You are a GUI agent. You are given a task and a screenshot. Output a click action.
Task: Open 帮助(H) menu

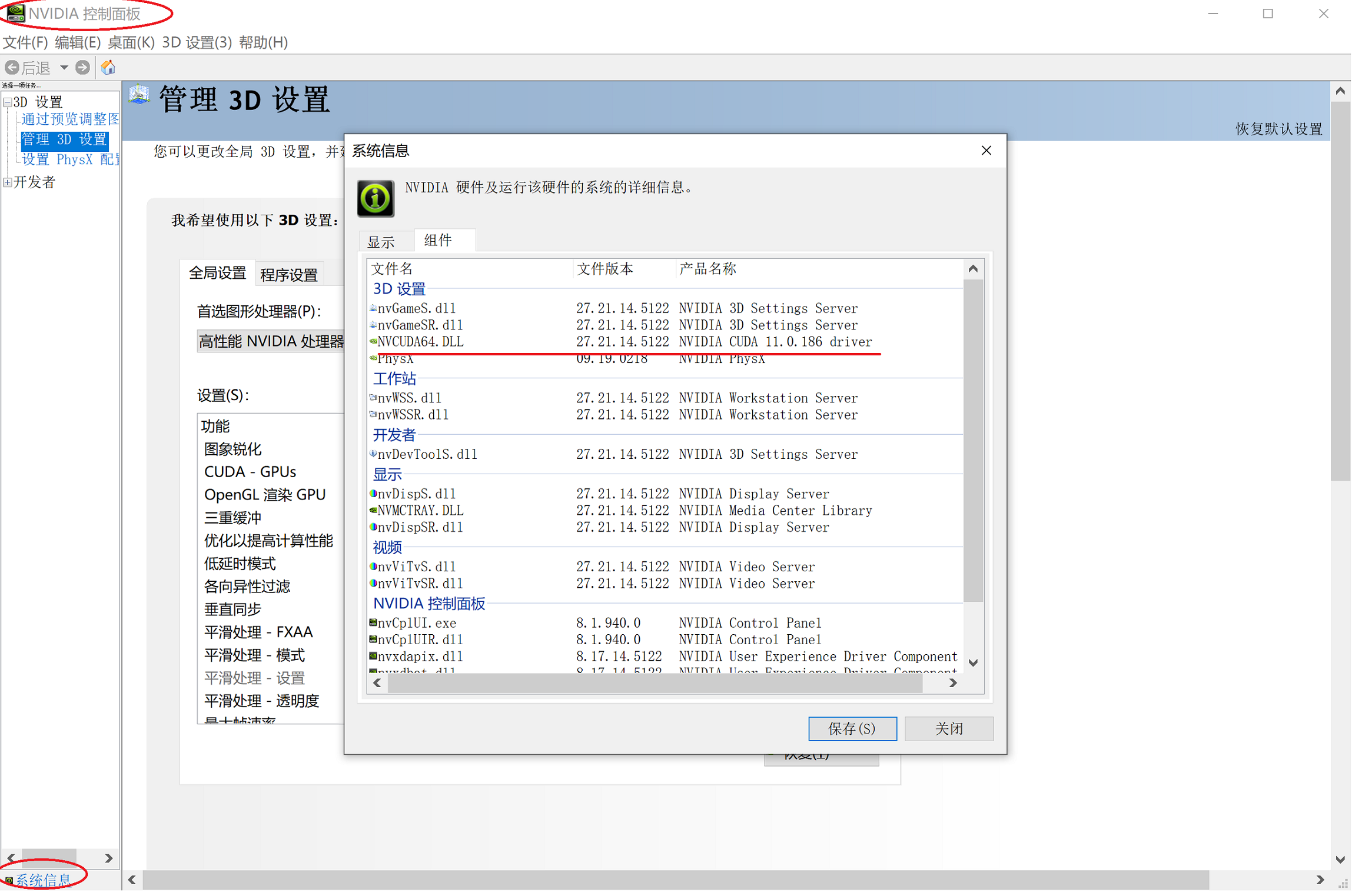click(263, 42)
